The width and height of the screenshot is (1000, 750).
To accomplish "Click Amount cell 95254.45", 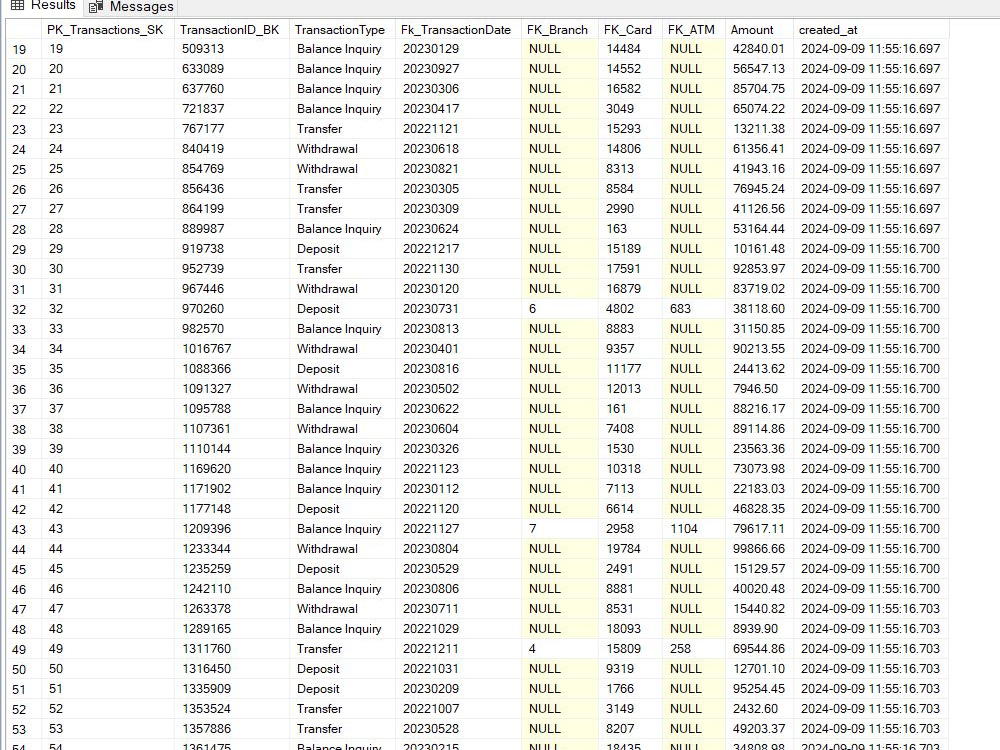I will [758, 689].
